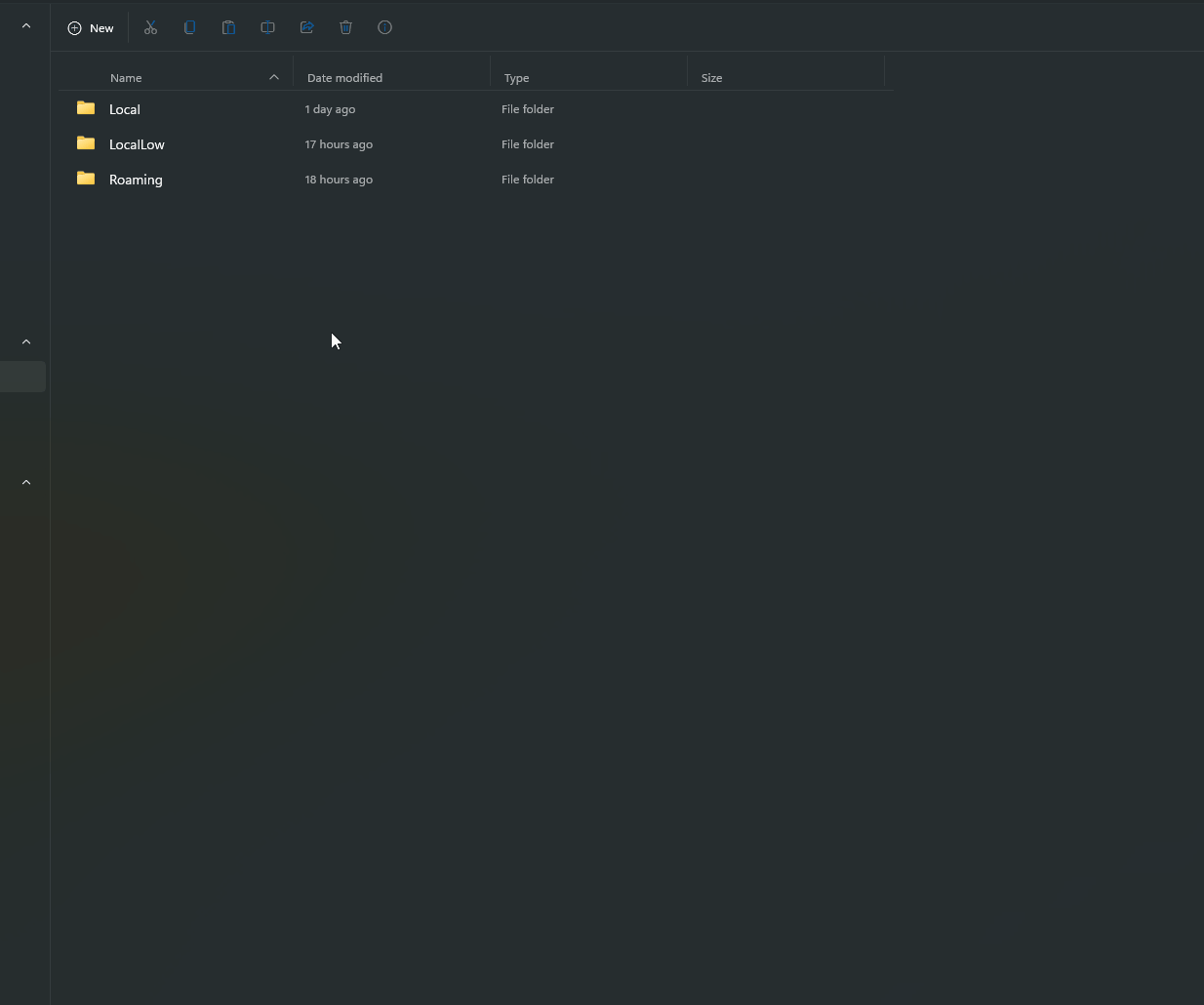Select the LocalLow folder icon

(x=86, y=143)
